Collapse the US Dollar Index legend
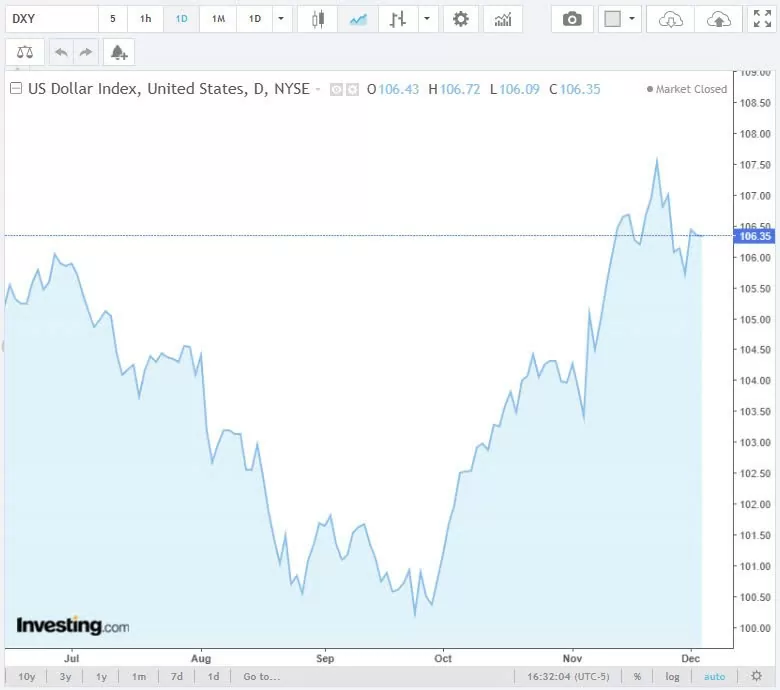This screenshot has height=690, width=780. pyautogui.click(x=16, y=89)
